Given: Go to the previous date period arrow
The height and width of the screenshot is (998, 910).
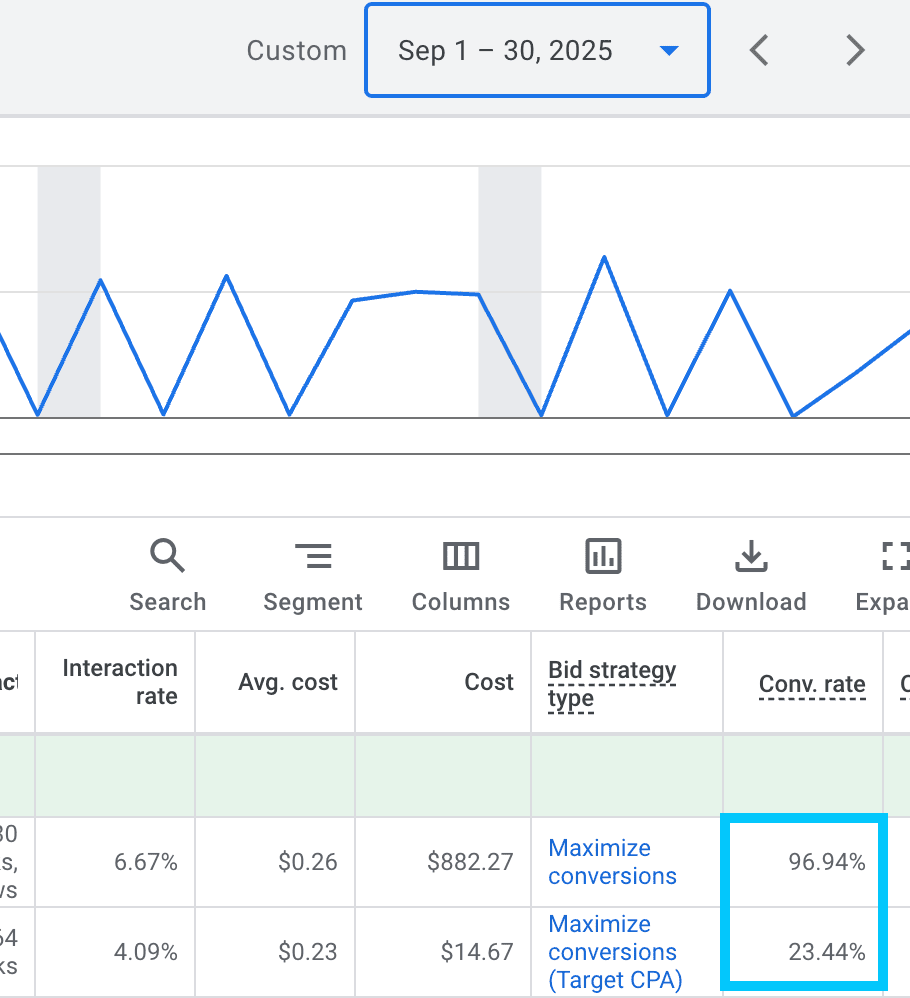Looking at the screenshot, I should pyautogui.click(x=759, y=50).
